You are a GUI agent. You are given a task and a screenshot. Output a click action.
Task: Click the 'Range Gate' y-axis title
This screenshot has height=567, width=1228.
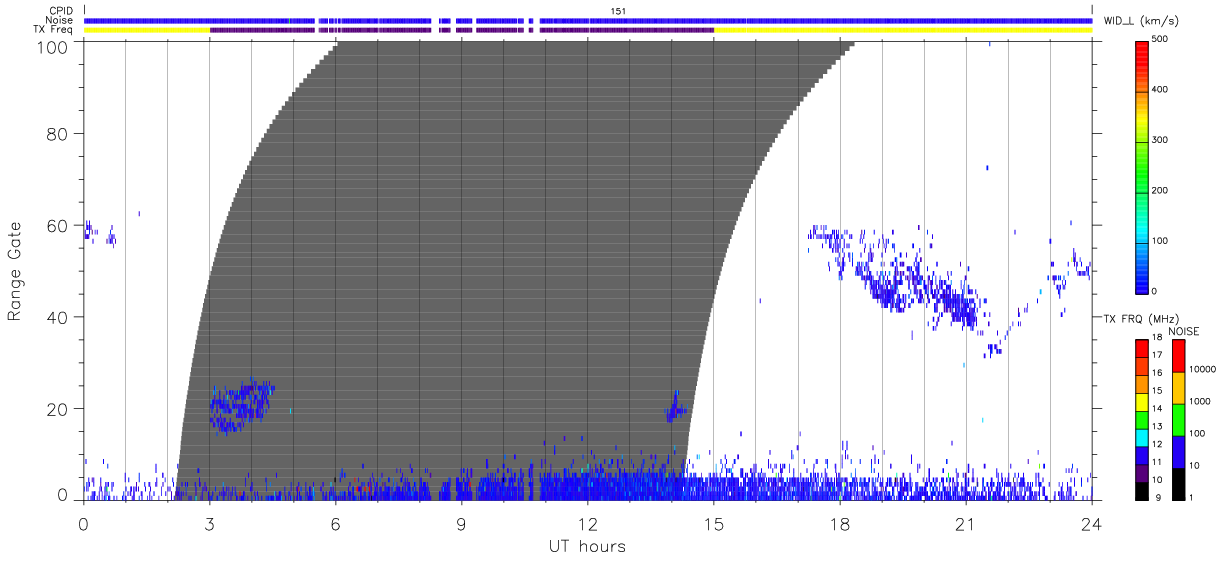[x=15, y=272]
